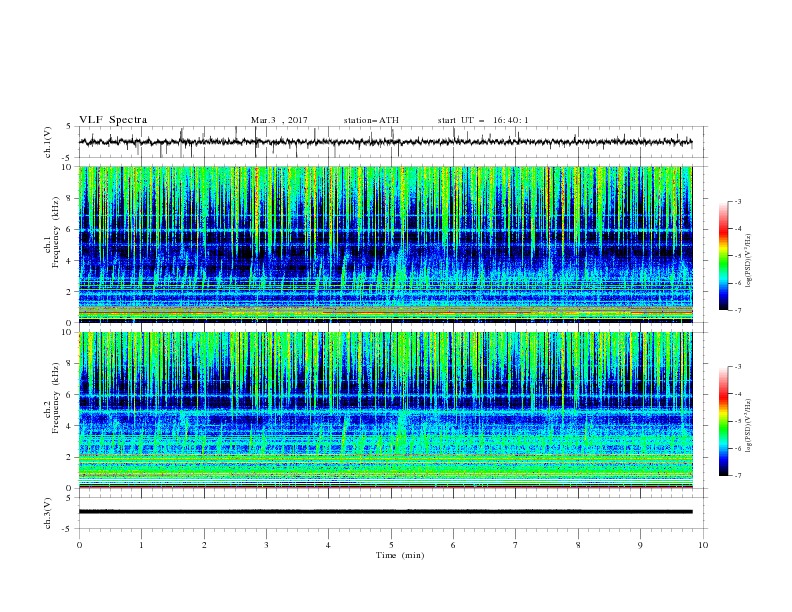Click the 'VLF Spectra' title text

(x=113, y=120)
